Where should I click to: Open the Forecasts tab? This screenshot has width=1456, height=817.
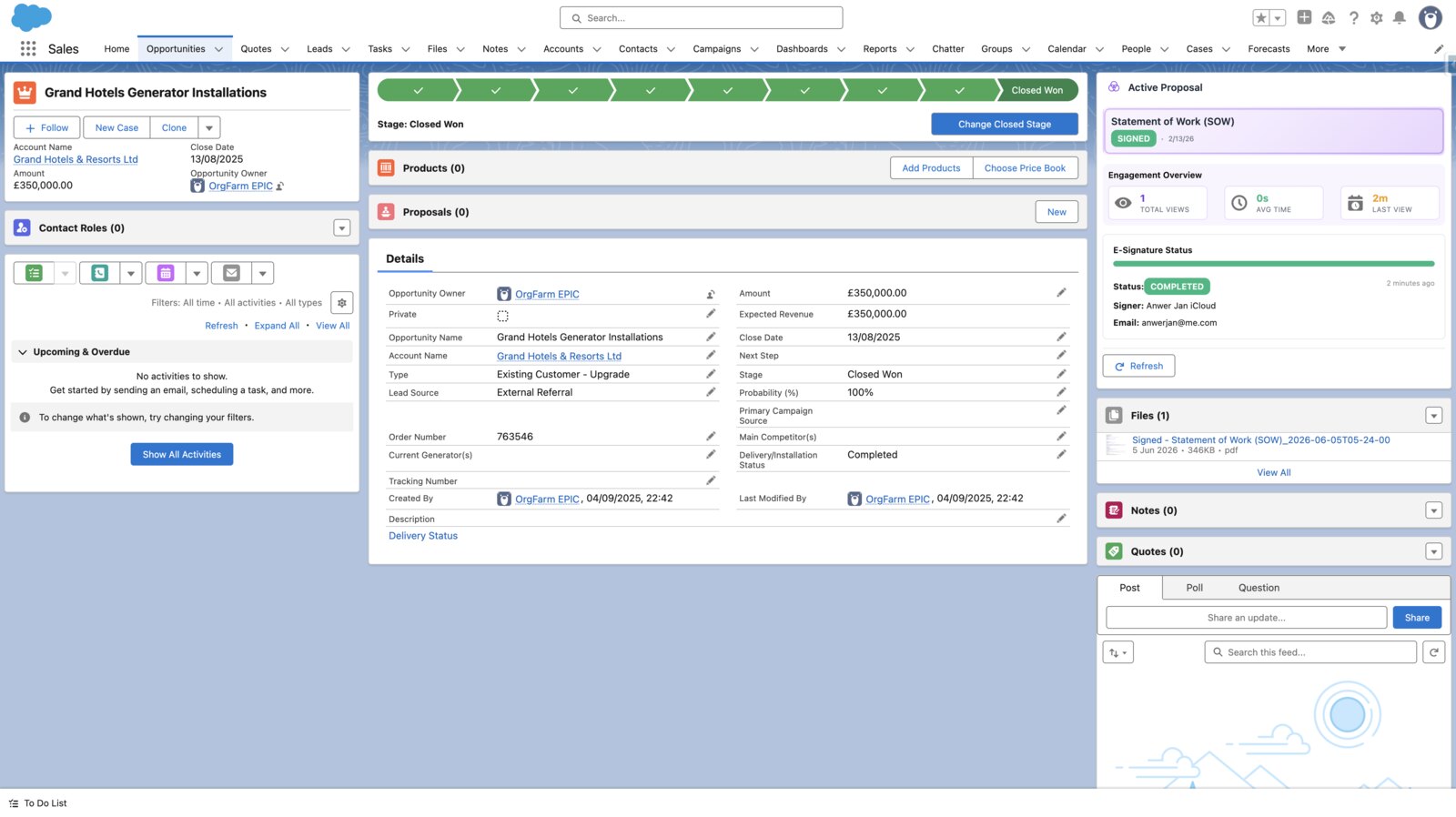[x=1269, y=49]
